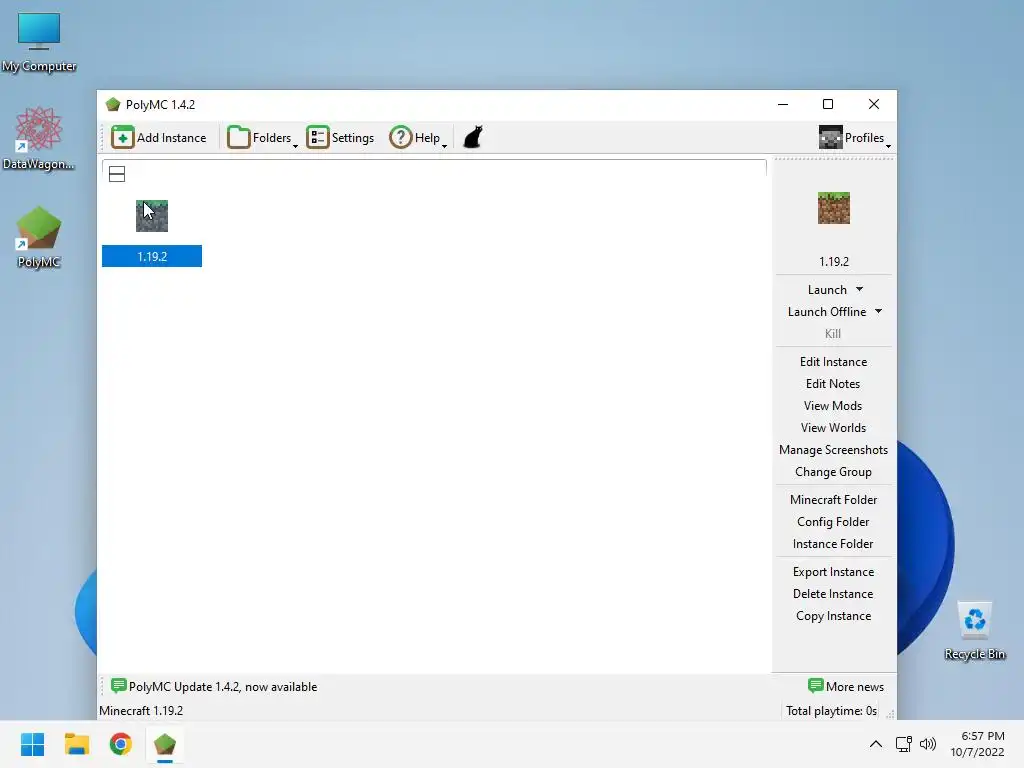Image resolution: width=1024 pixels, height=768 pixels.
Task: Click Export Instance
Action: tap(833, 572)
